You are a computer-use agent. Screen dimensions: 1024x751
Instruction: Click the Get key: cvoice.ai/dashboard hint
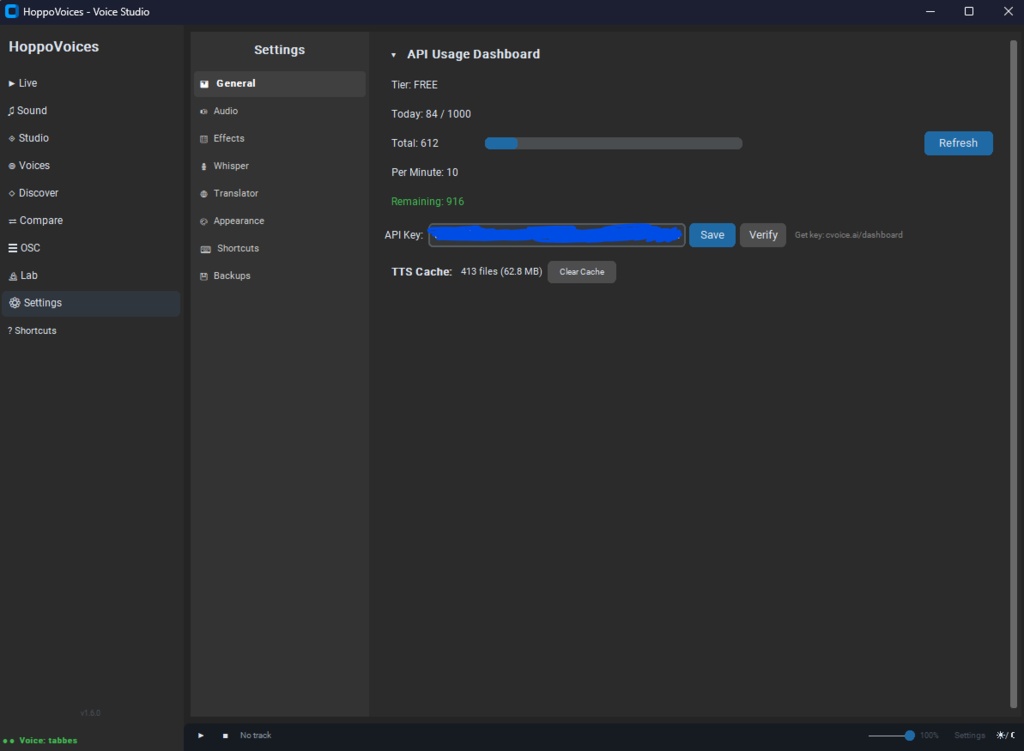(848, 235)
